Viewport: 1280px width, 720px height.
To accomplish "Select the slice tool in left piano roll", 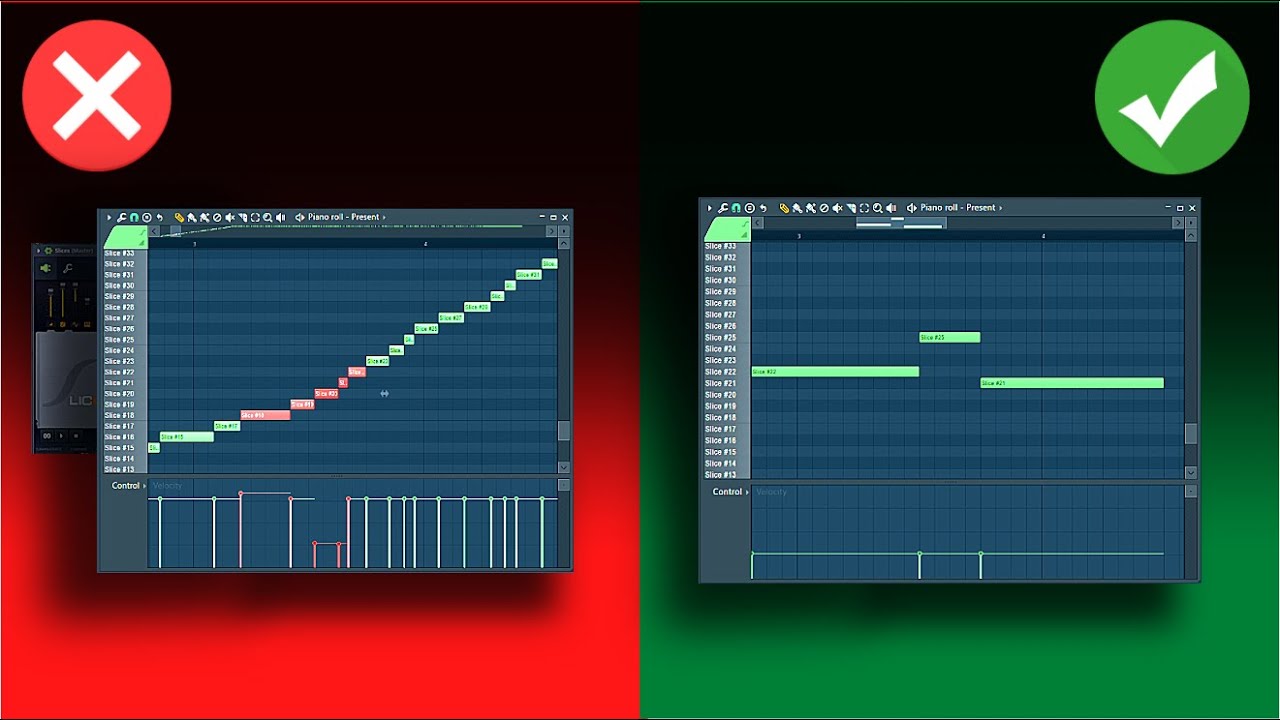I will point(242,217).
